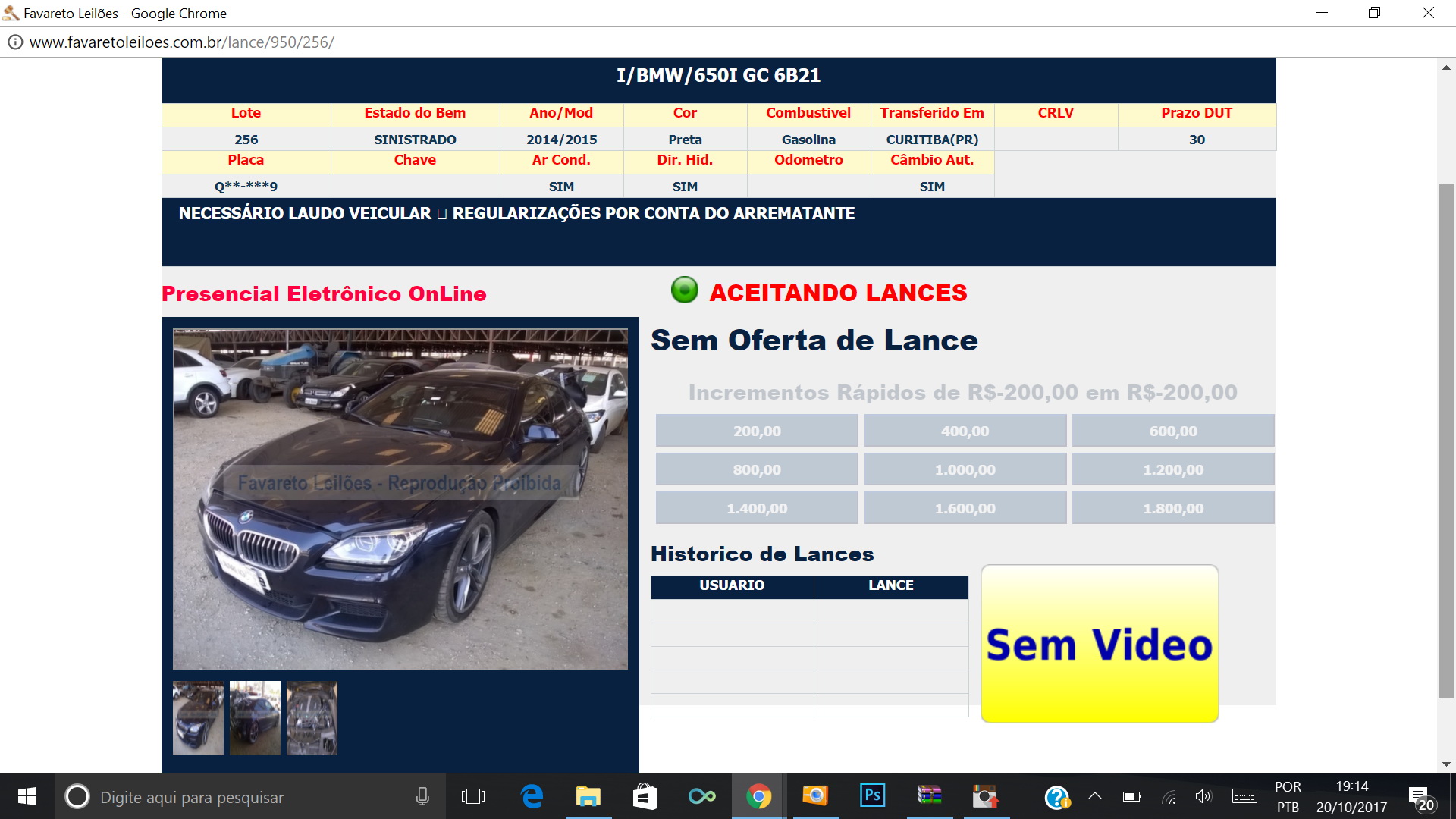Screen dimensions: 1456x819
Task: Open the volume speaker tray icon
Action: coord(1203,796)
